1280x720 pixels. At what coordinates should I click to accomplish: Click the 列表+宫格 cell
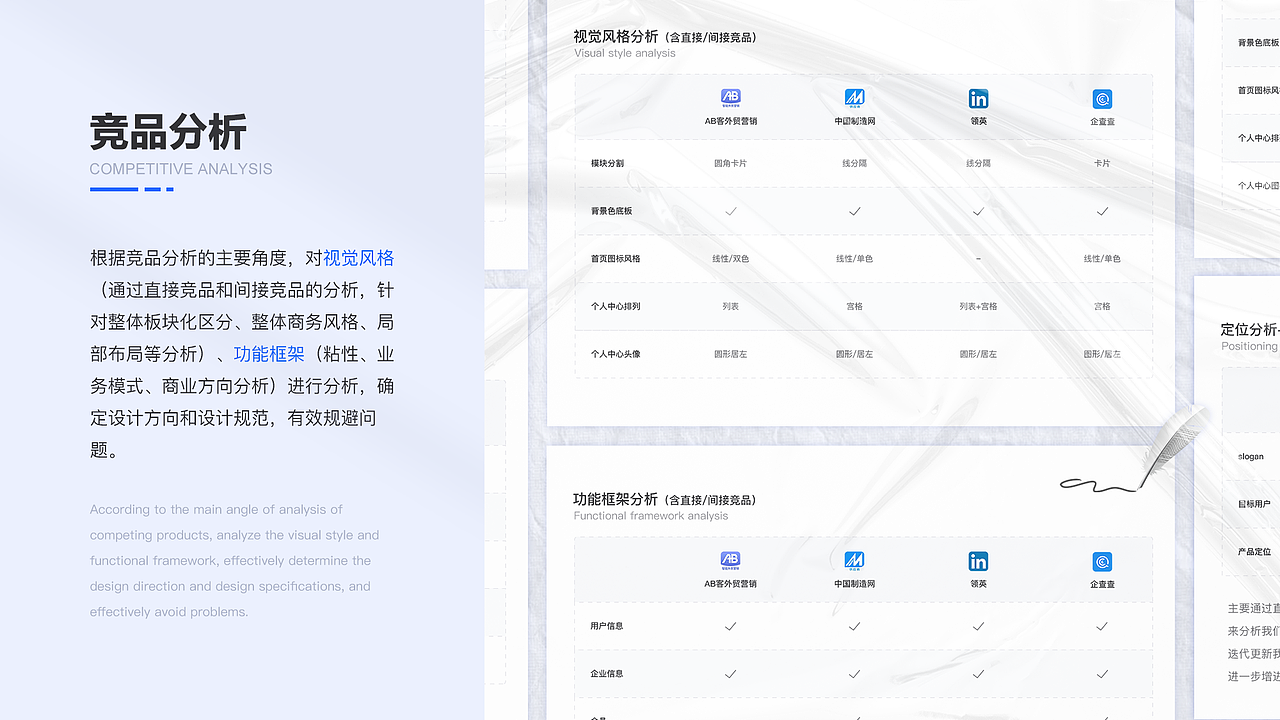[x=978, y=307]
